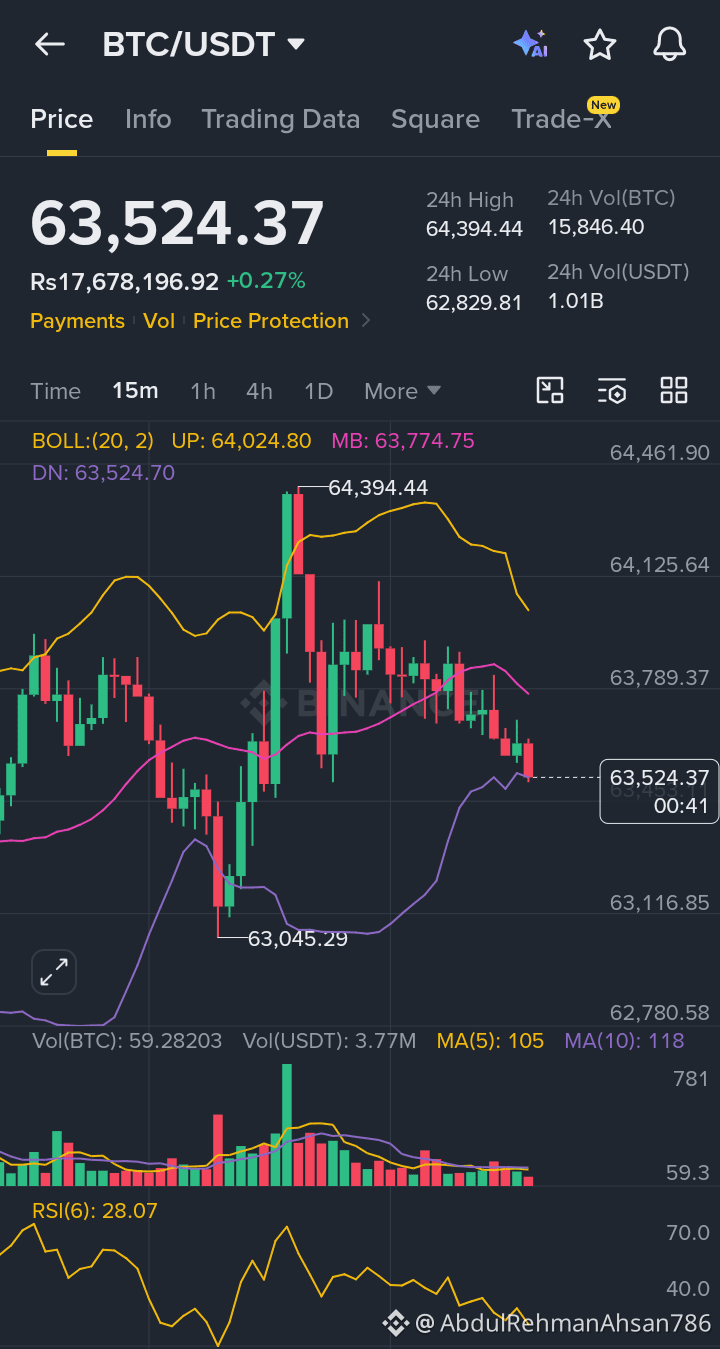This screenshot has height=1349, width=720.
Task: Tap the 24h Vol(USDT) value 1.01B
Action: point(575,301)
